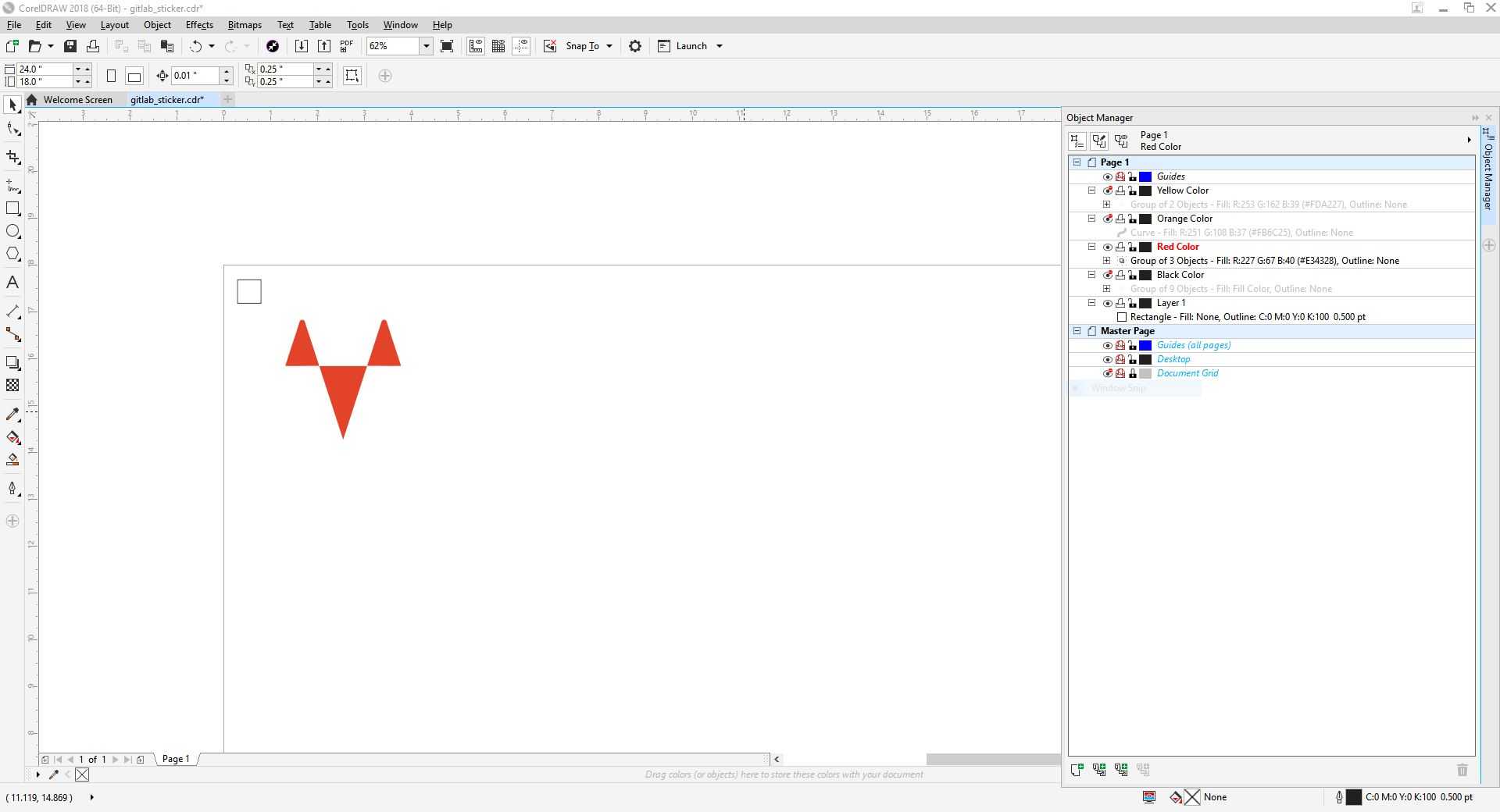Open the Snap To dropdown

[609, 46]
